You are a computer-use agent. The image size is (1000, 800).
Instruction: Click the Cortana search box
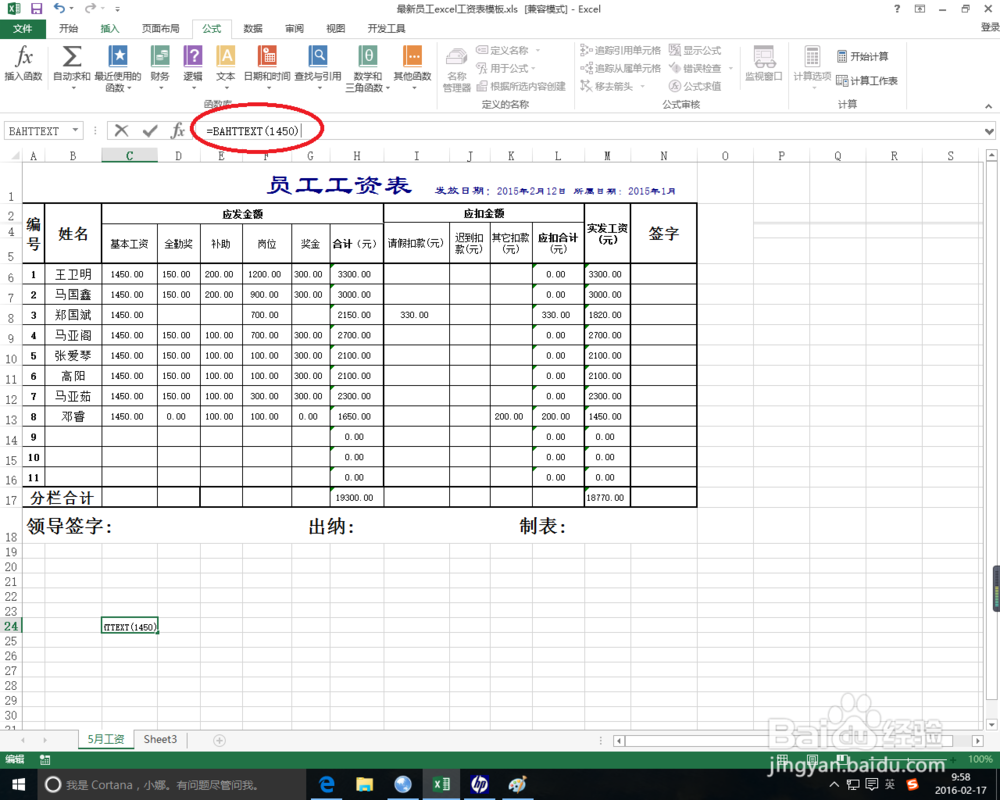click(171, 785)
